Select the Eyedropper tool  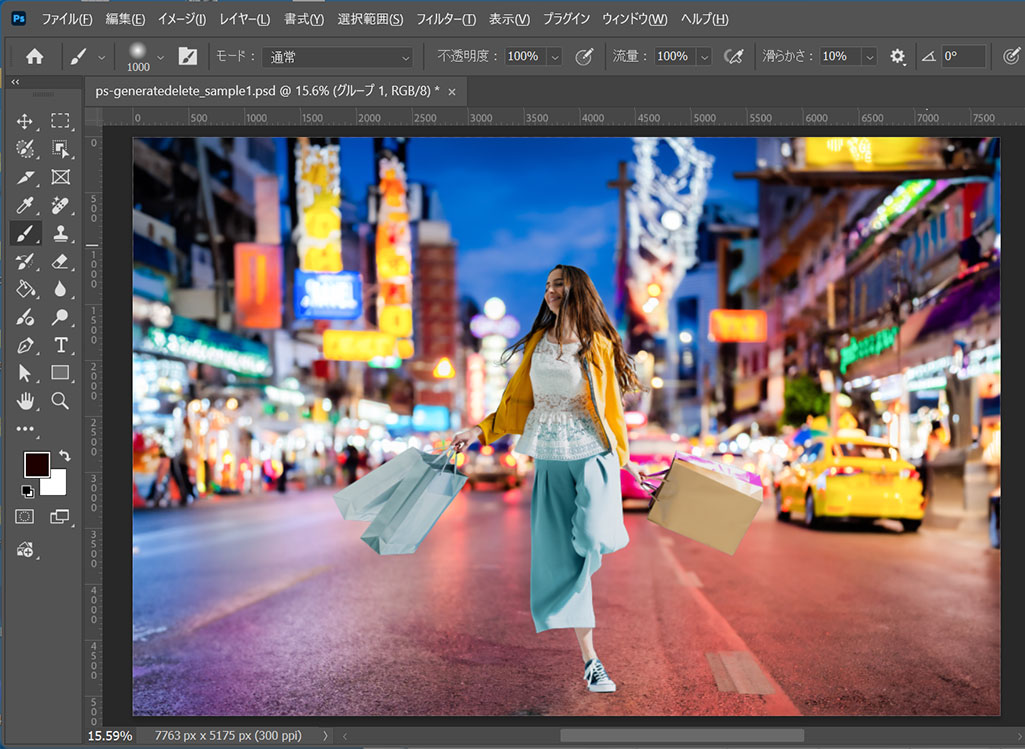(x=25, y=205)
